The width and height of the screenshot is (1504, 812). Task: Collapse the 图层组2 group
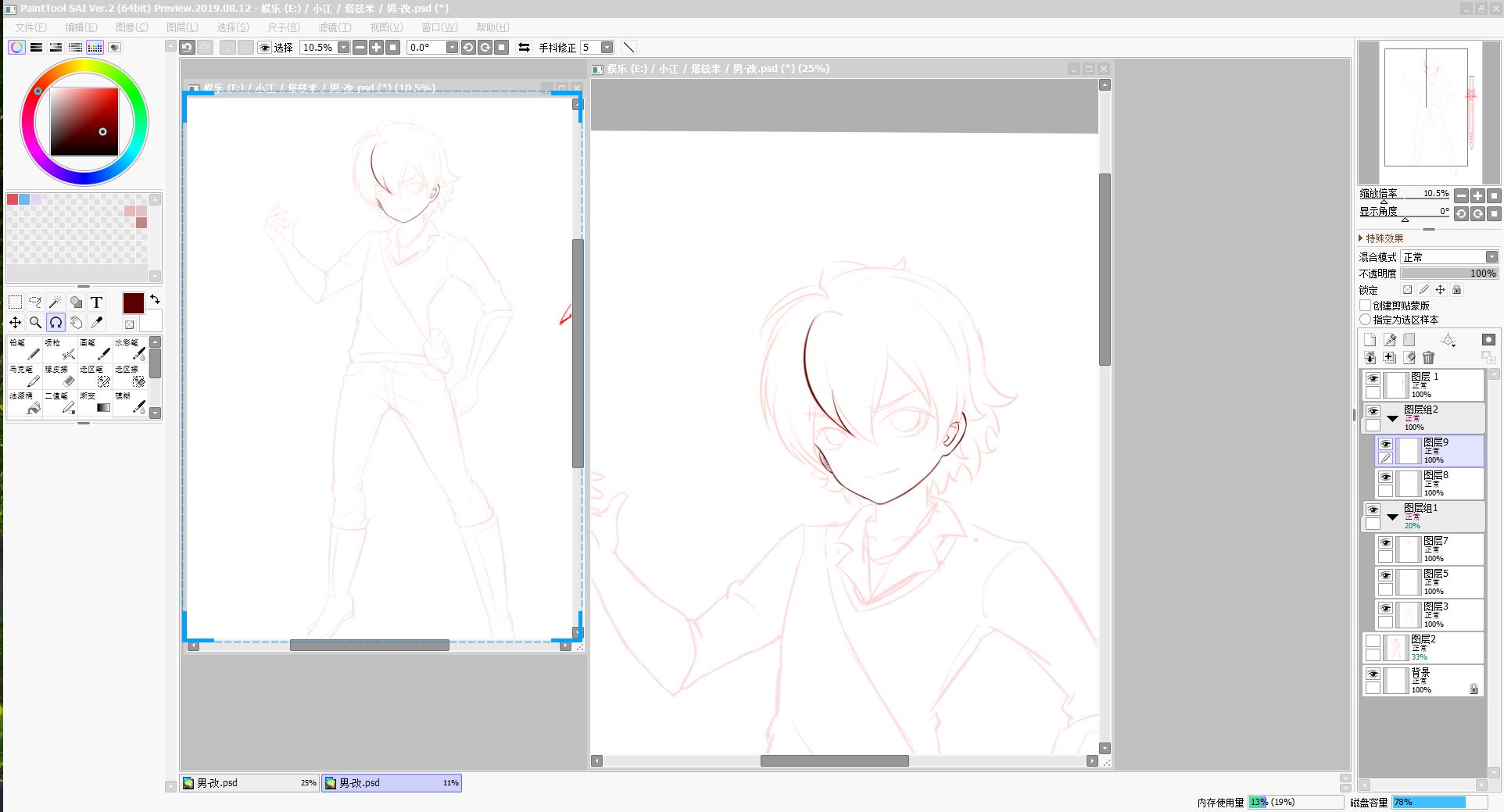(x=1392, y=418)
